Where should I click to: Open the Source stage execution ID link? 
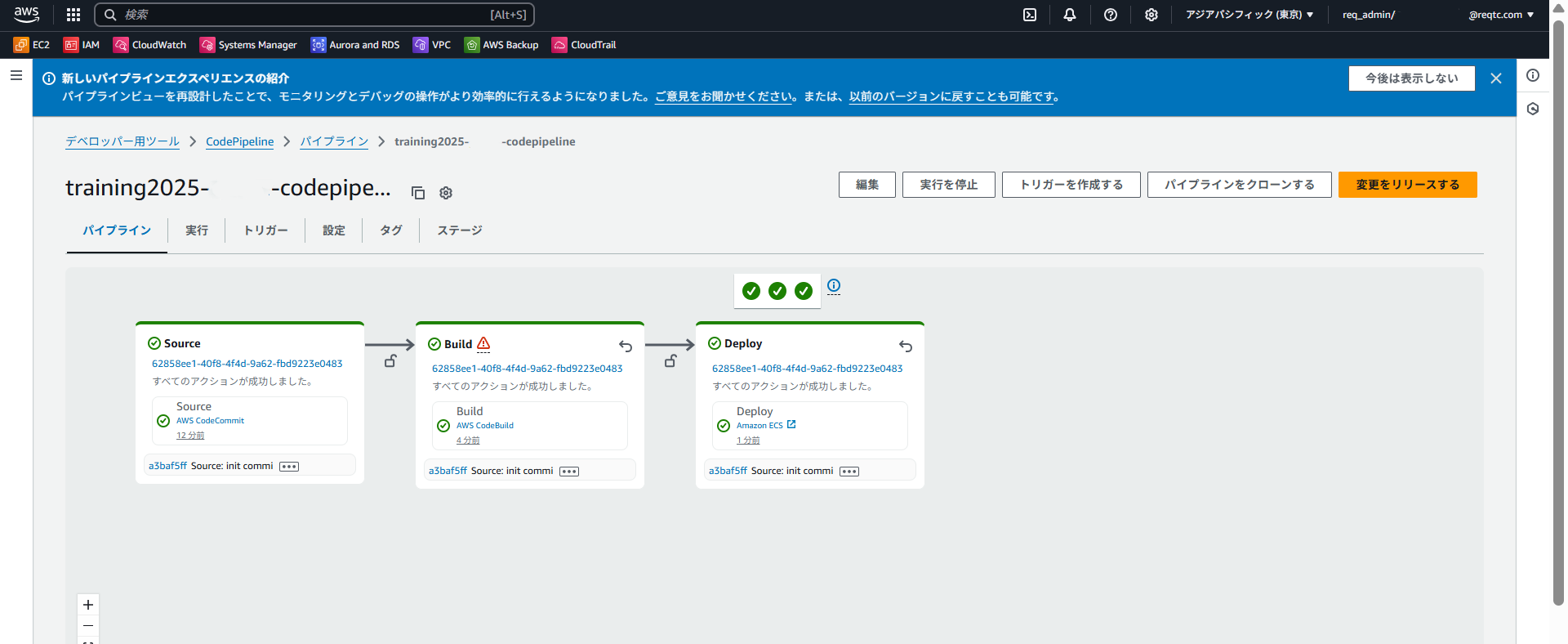point(247,364)
